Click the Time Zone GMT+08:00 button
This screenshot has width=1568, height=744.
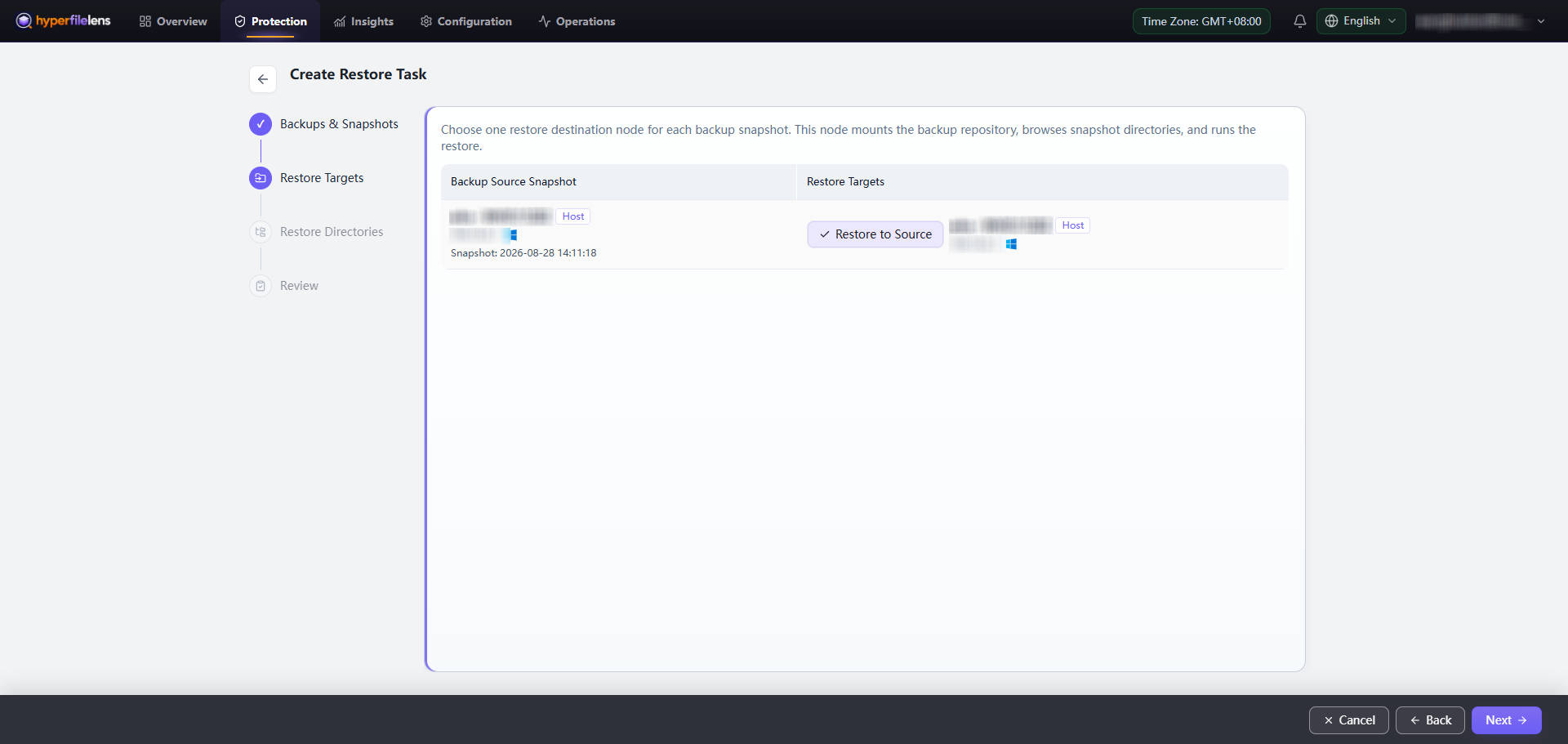coord(1201,21)
